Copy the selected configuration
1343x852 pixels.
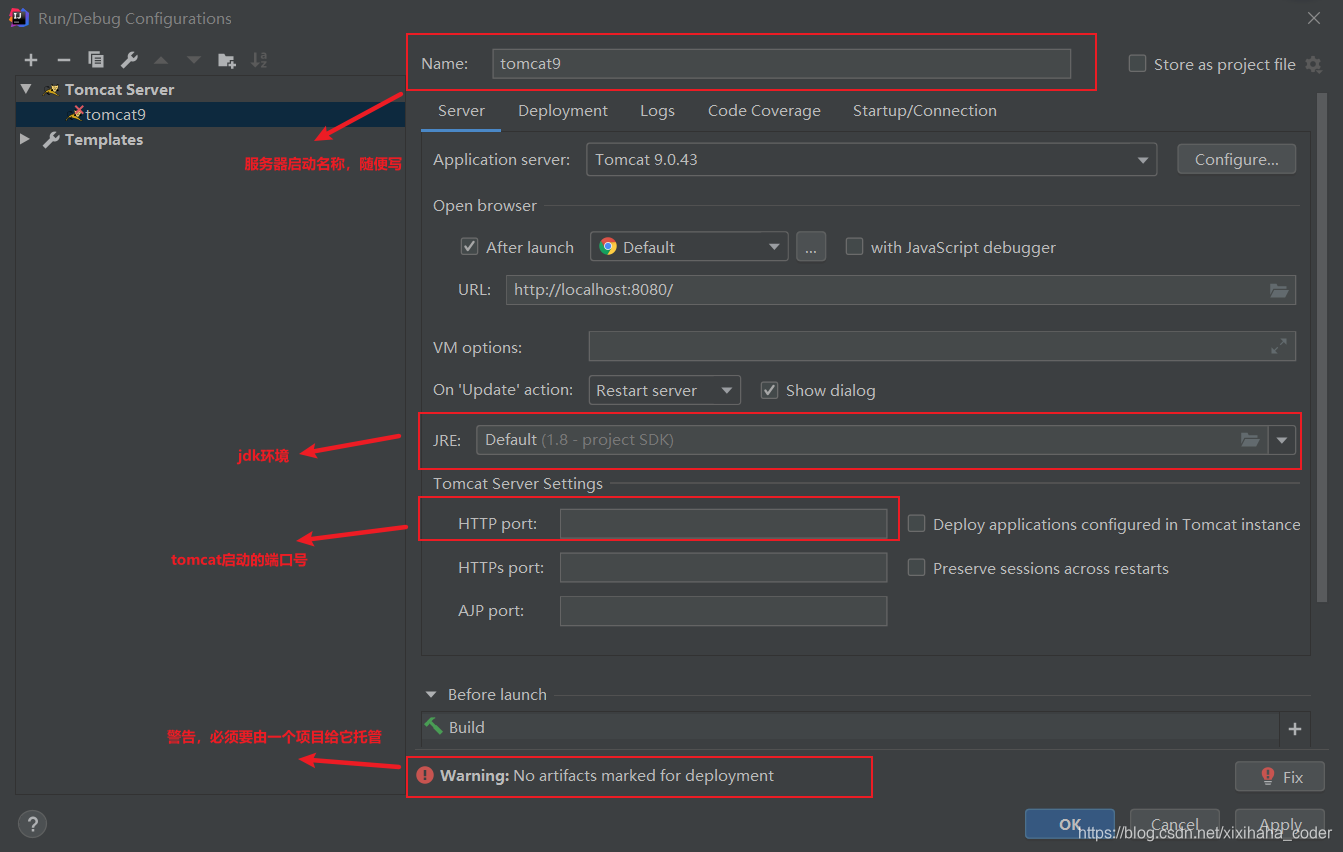tap(96, 60)
